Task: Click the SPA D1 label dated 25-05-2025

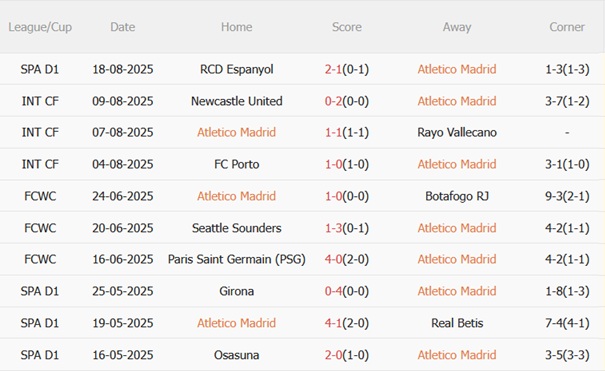Action: point(40,291)
